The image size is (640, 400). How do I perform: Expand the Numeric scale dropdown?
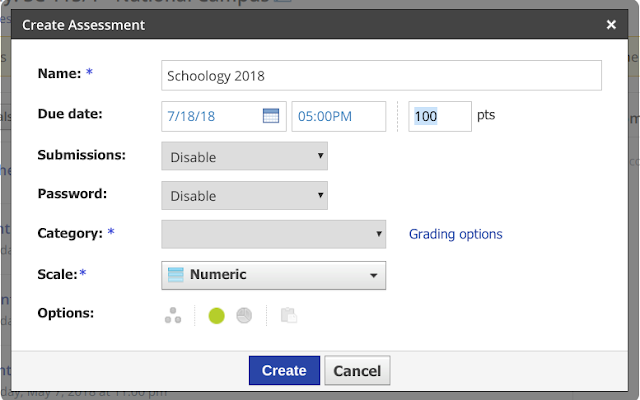click(x=273, y=276)
